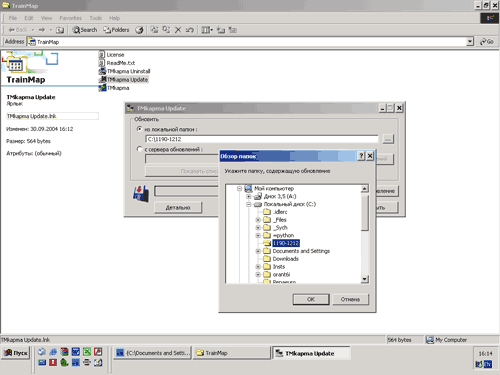Image resolution: width=500 pixels, height=375 pixels.
Task: Toggle the Folders pane button
Action: (116, 30)
